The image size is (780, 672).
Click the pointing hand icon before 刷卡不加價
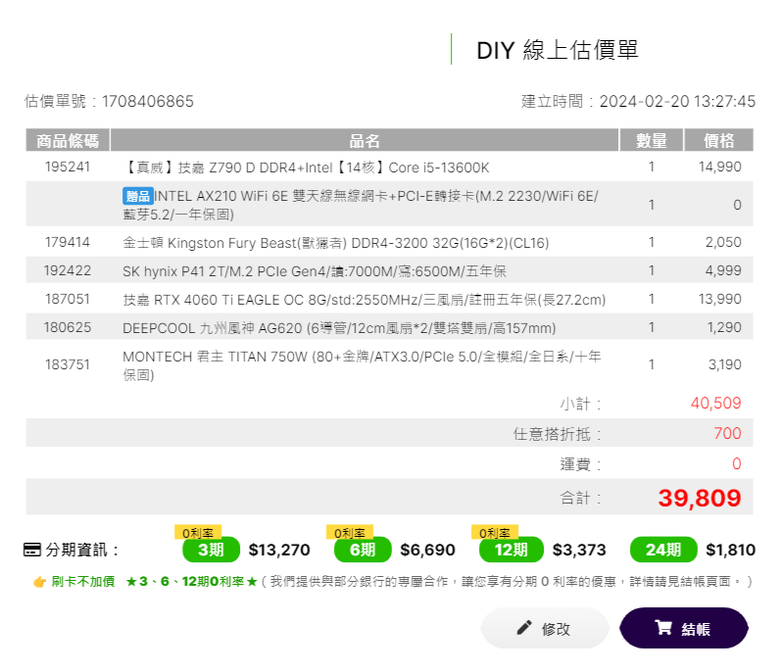(x=40, y=581)
